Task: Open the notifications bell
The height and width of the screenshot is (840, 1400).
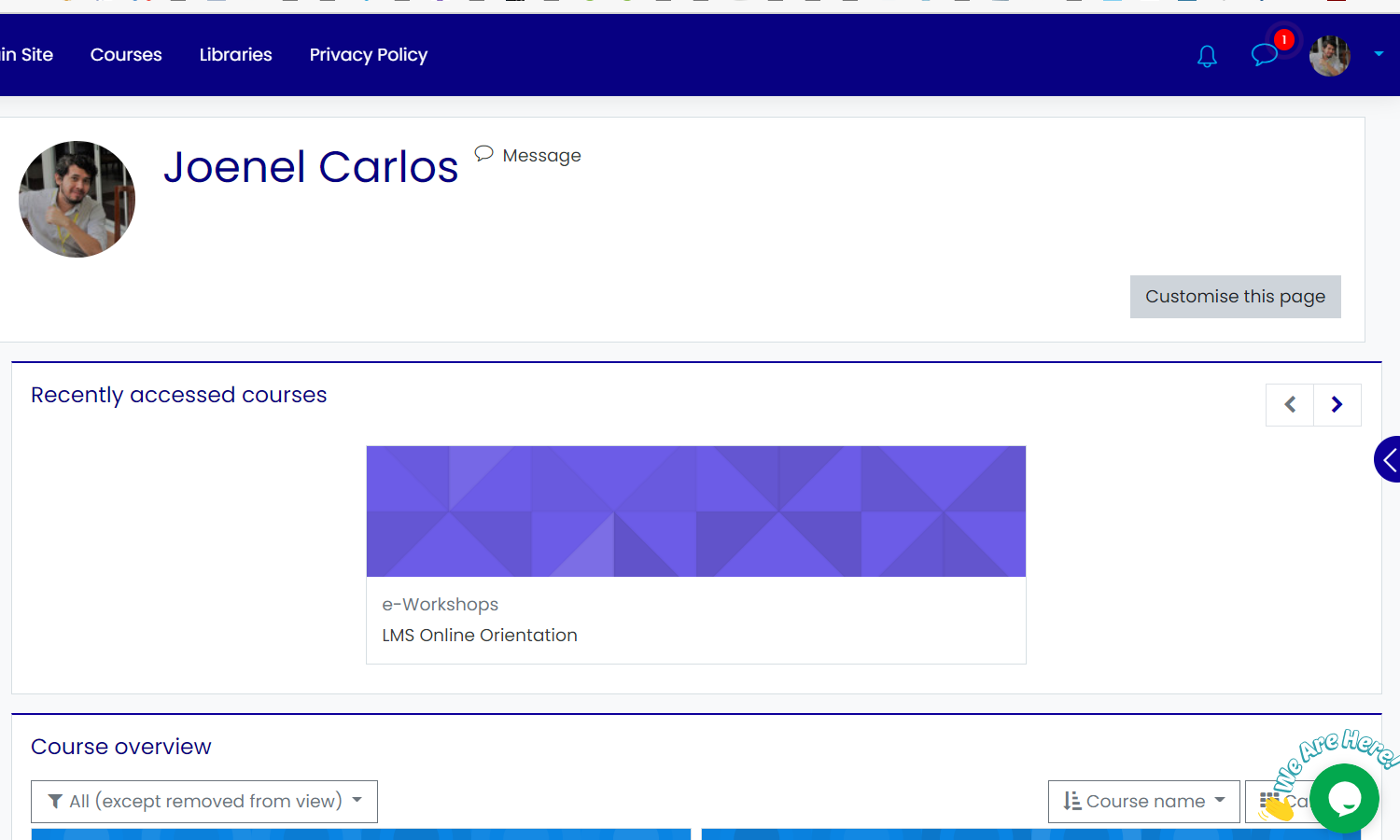Action: 1206,56
